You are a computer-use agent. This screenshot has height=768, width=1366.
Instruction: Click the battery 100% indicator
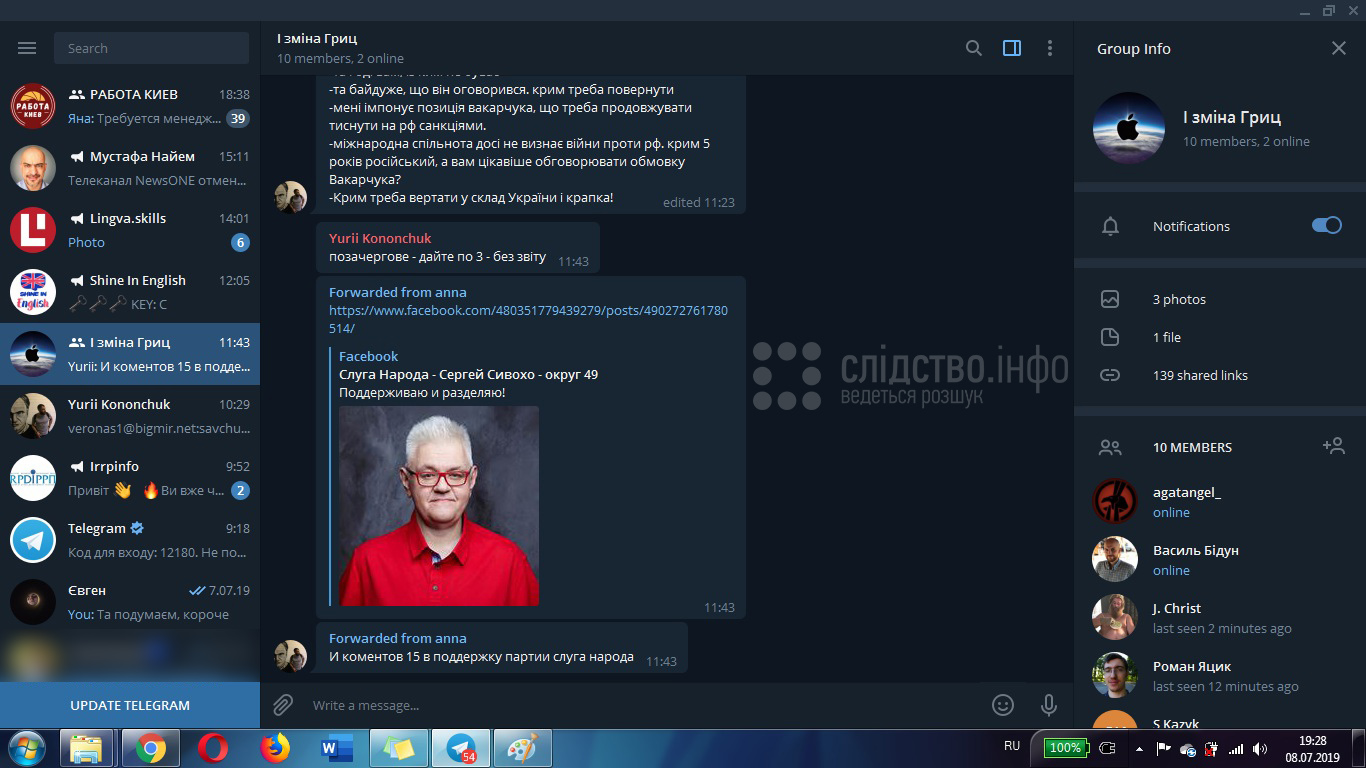(1065, 748)
